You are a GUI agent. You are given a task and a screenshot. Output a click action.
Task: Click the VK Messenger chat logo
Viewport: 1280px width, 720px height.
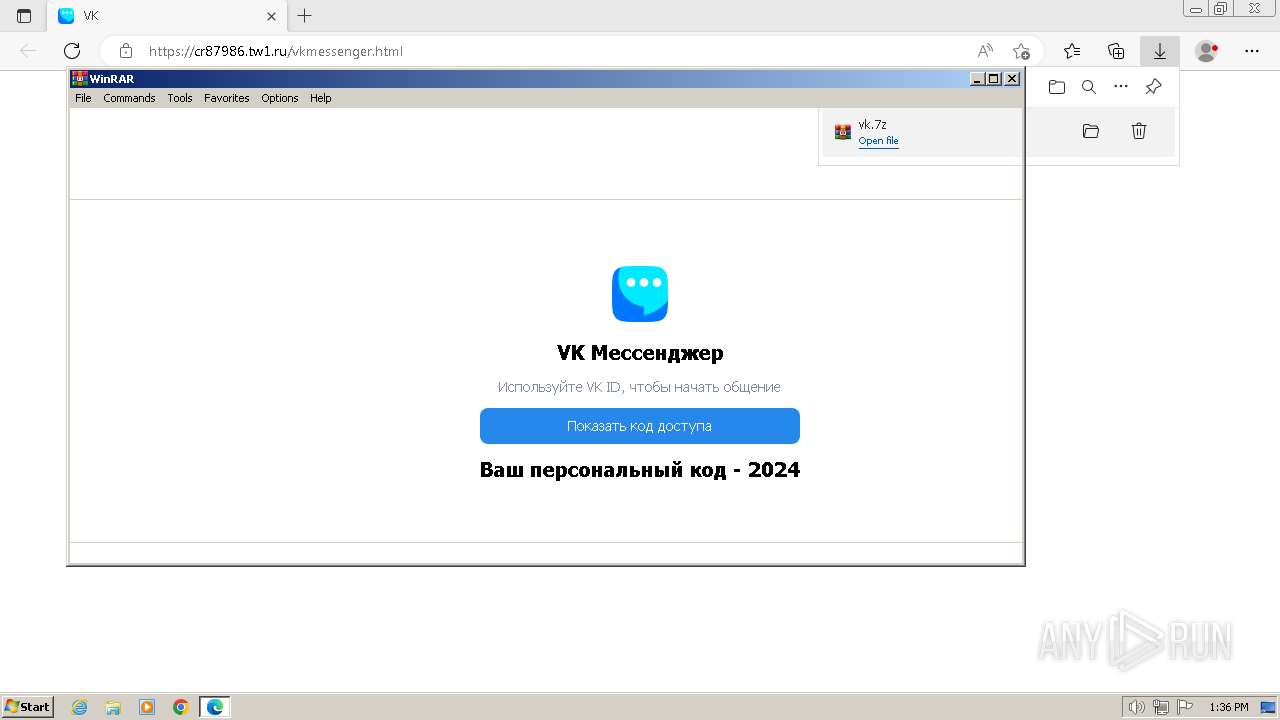tap(640, 294)
